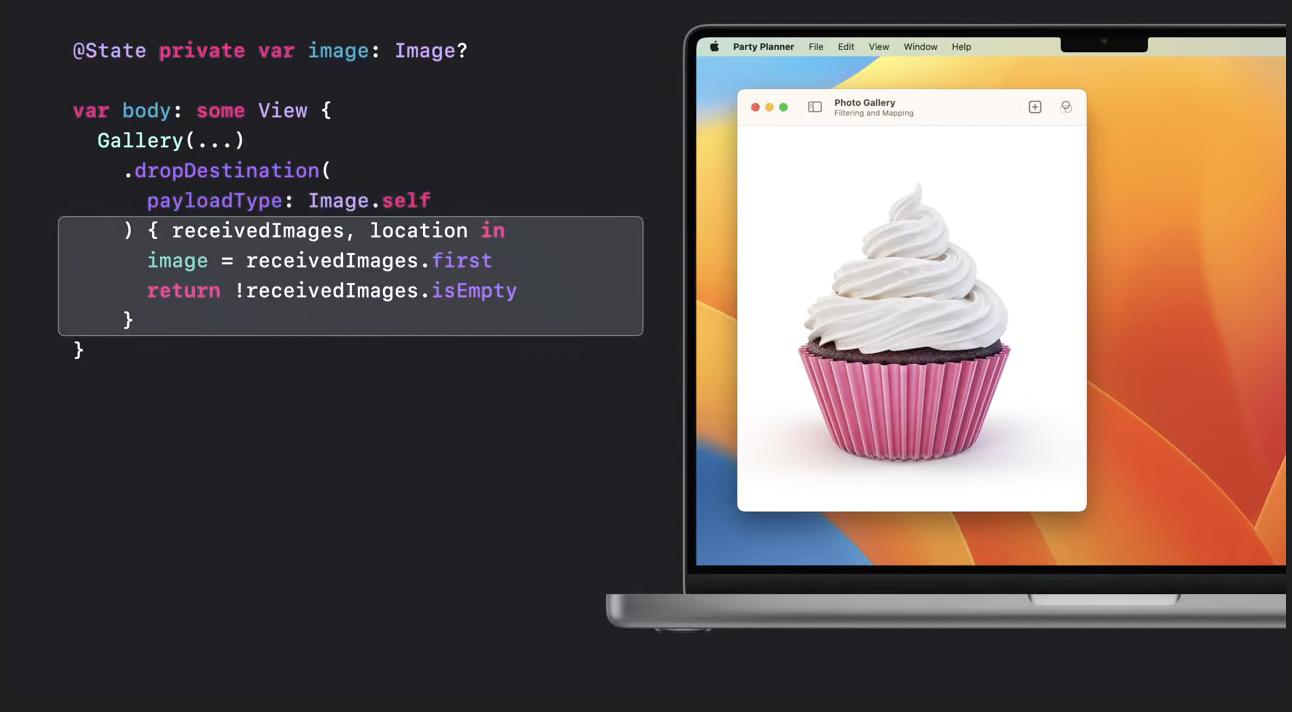1292x712 pixels.
Task: Click the '@State' attribute in code
Action: (109, 50)
